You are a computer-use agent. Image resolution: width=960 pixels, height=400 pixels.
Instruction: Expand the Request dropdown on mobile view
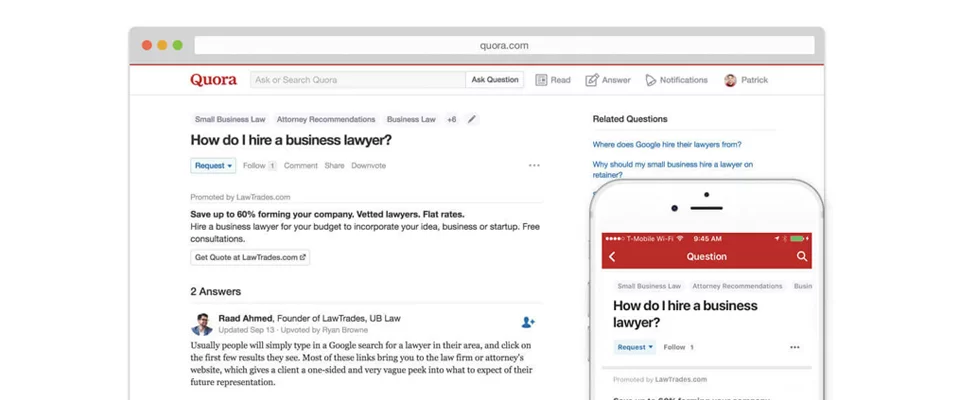[x=635, y=347]
